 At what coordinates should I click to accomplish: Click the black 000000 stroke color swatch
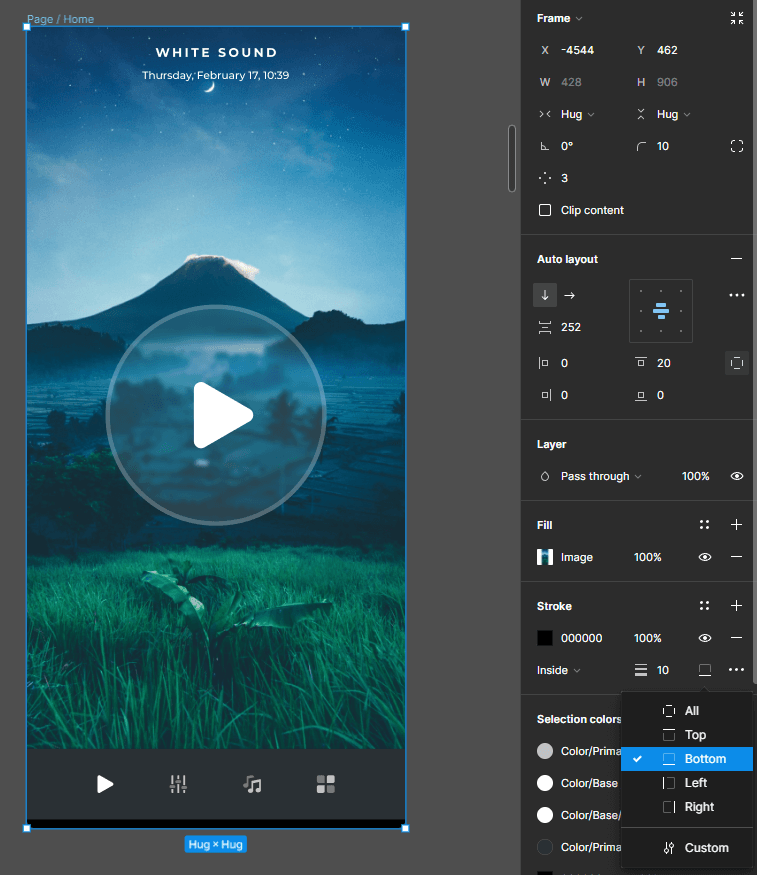click(x=545, y=638)
